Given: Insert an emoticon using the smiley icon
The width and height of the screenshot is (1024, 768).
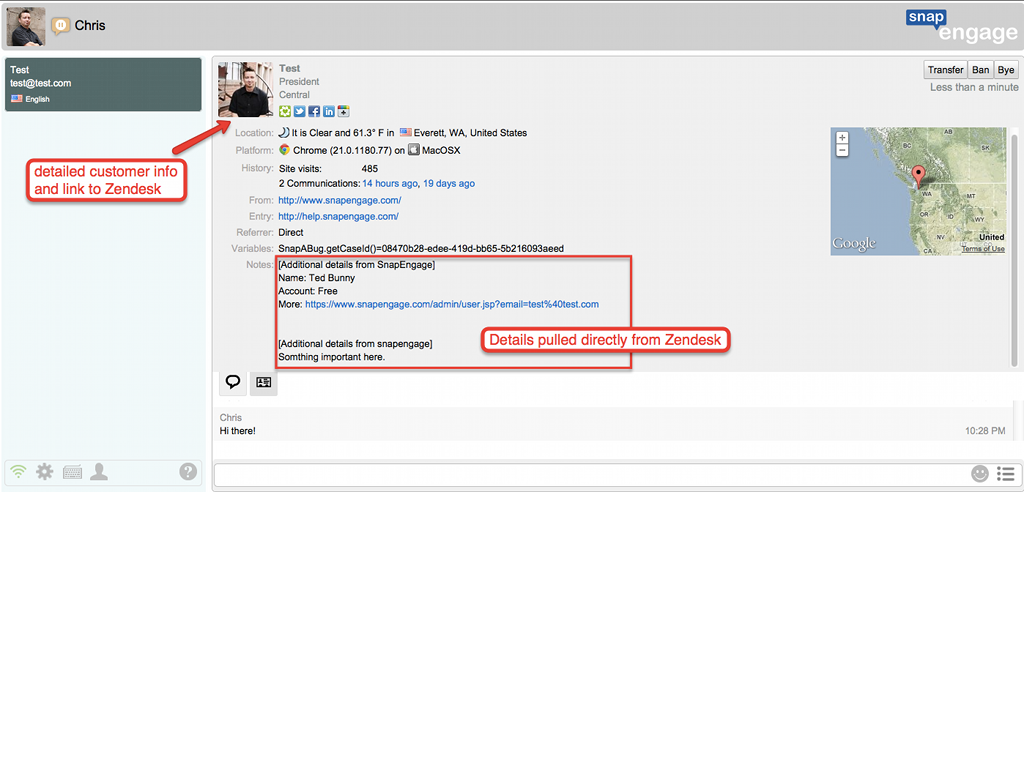Looking at the screenshot, I should (980, 474).
